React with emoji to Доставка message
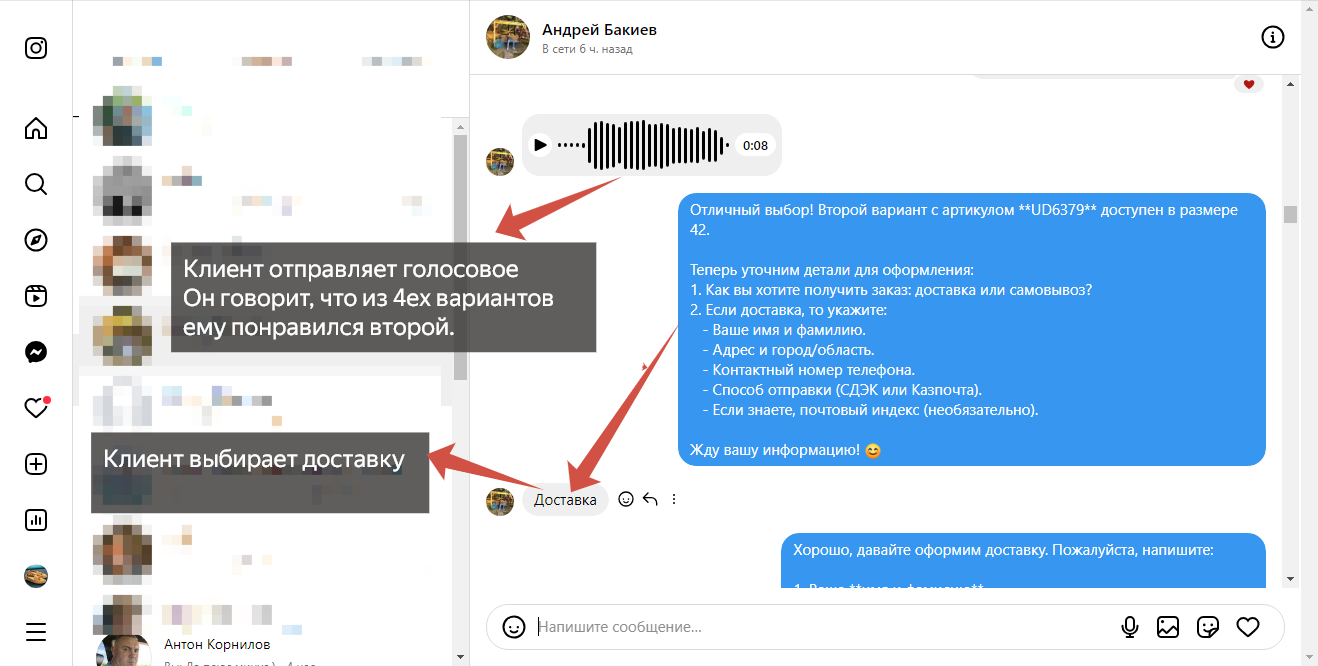1318x666 pixels. pyautogui.click(x=626, y=499)
